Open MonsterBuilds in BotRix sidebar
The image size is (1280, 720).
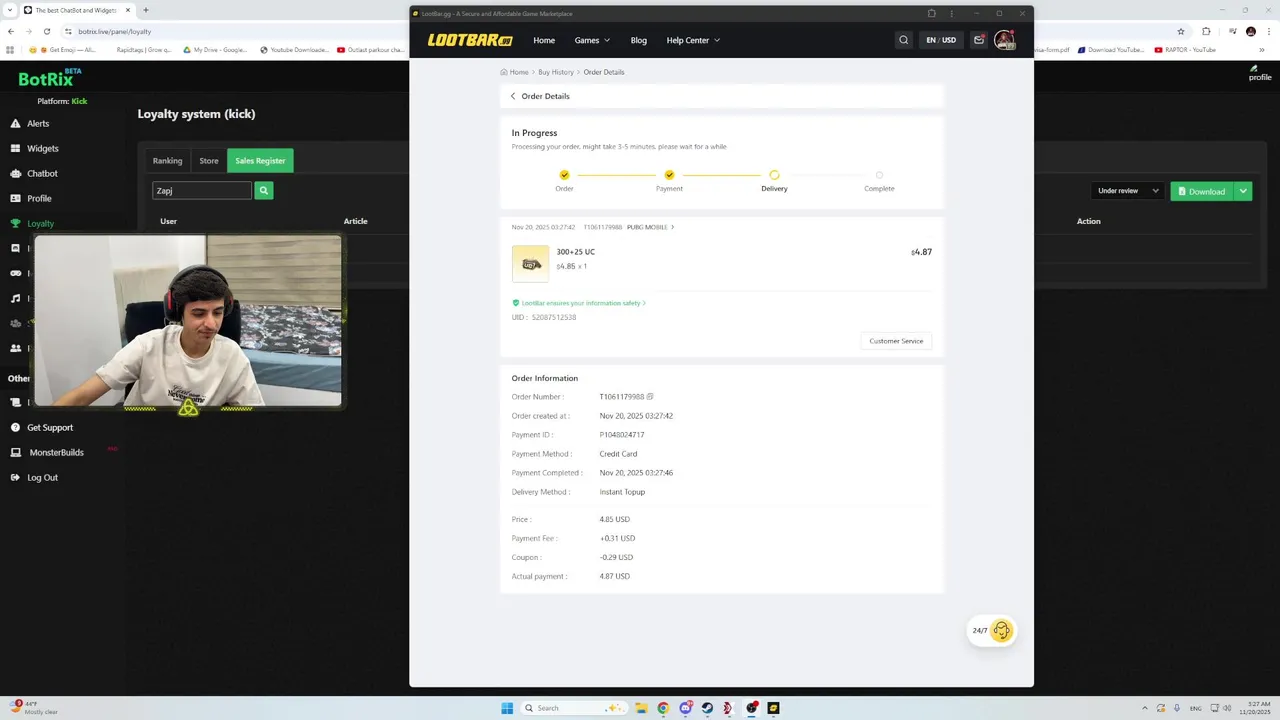point(47,452)
